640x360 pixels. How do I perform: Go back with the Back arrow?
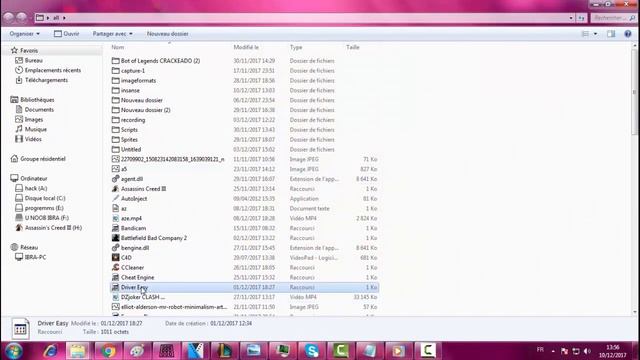pos(9,18)
